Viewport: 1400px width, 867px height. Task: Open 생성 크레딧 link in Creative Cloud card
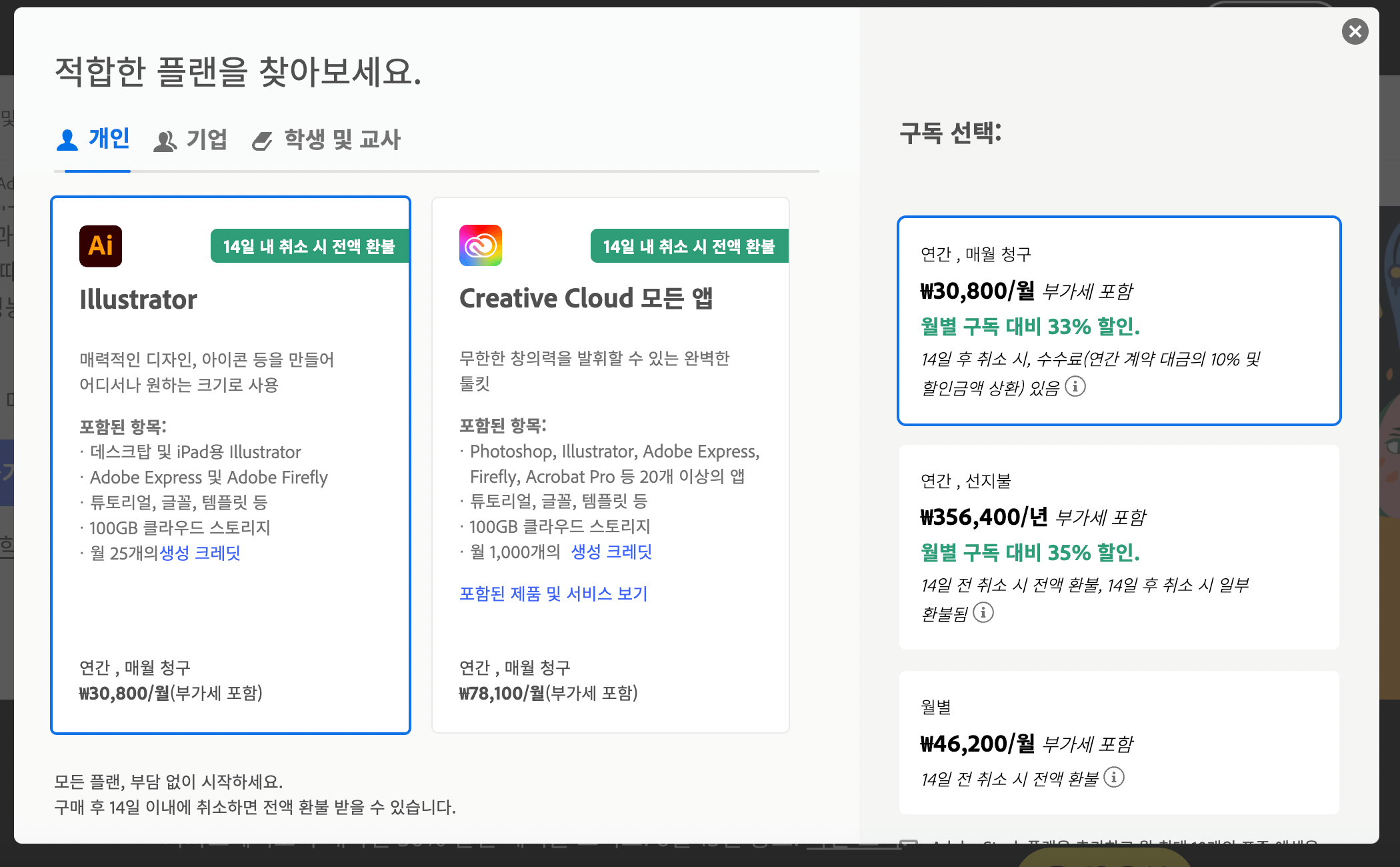click(x=611, y=552)
